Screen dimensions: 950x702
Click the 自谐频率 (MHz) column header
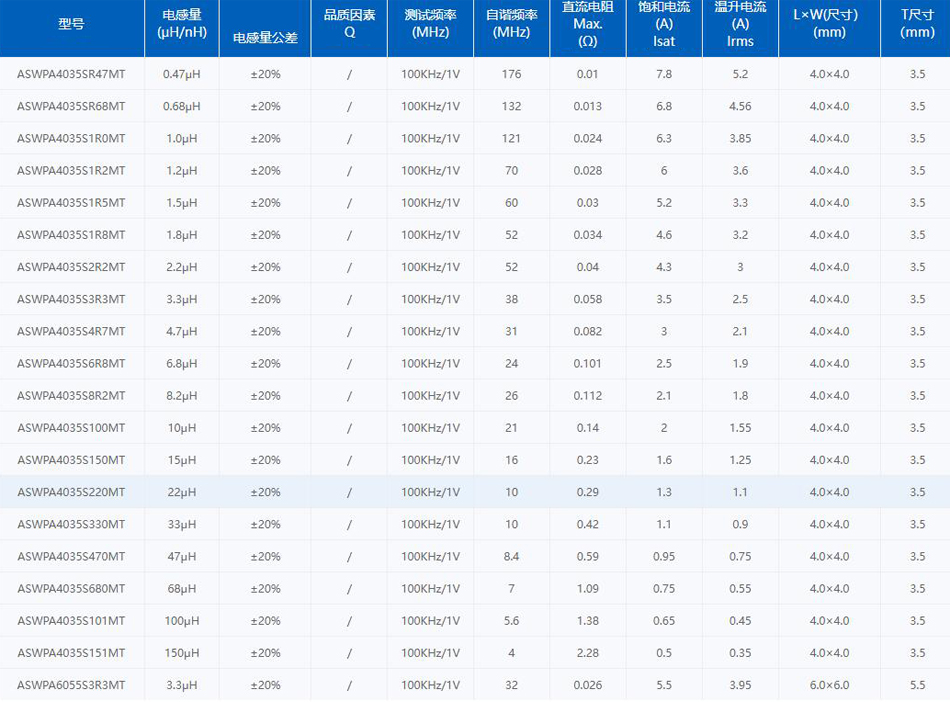click(x=511, y=24)
